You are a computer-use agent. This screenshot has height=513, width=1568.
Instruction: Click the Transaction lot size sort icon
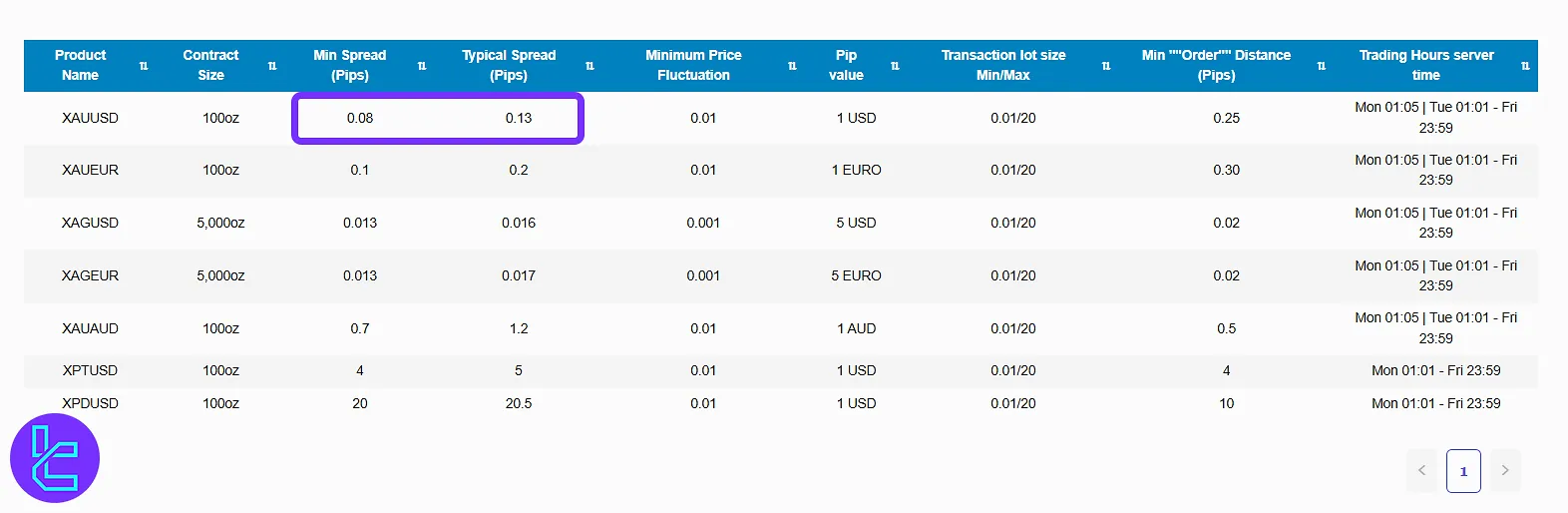click(x=1106, y=66)
